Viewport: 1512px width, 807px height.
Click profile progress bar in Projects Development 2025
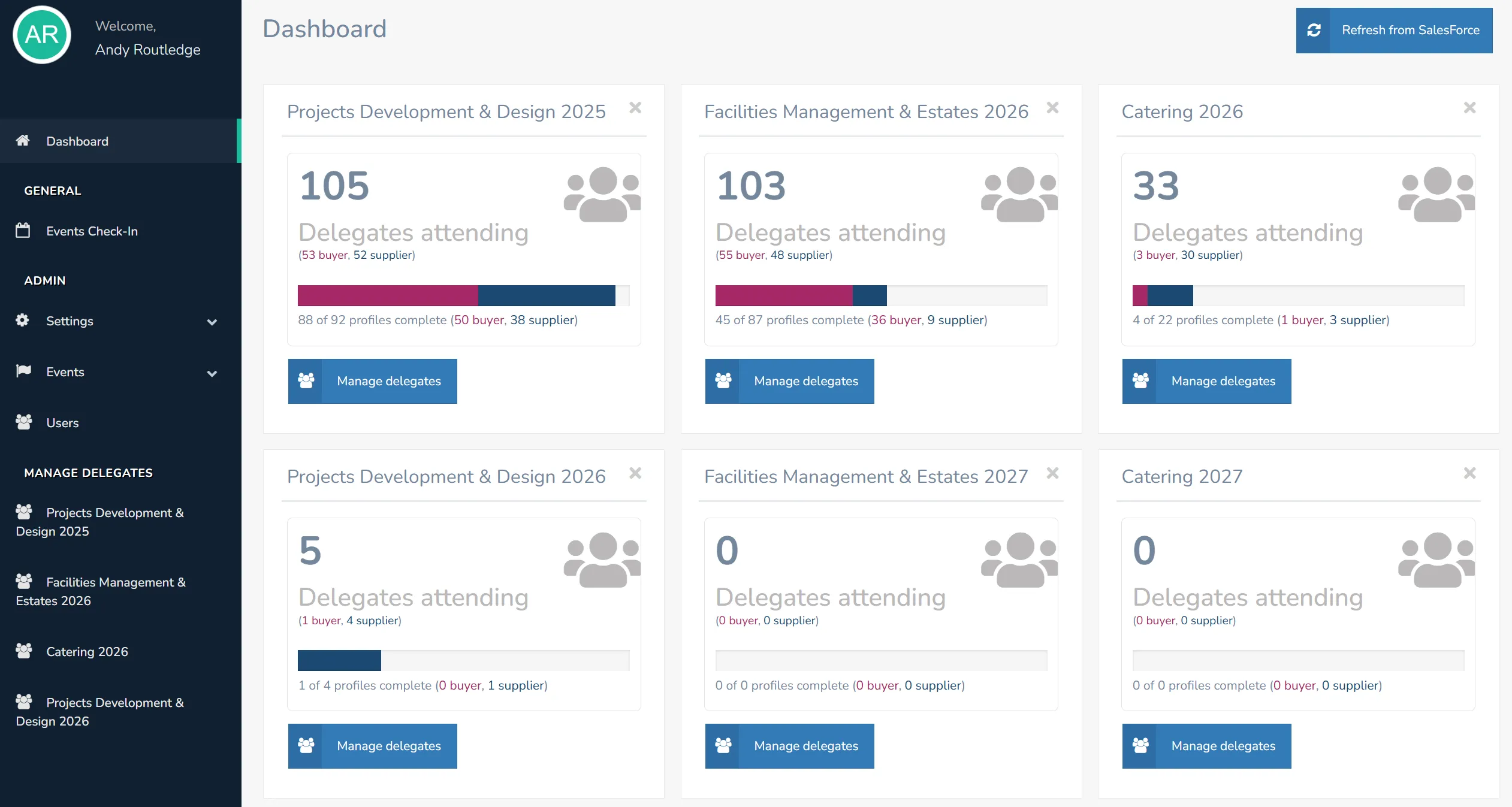463,296
